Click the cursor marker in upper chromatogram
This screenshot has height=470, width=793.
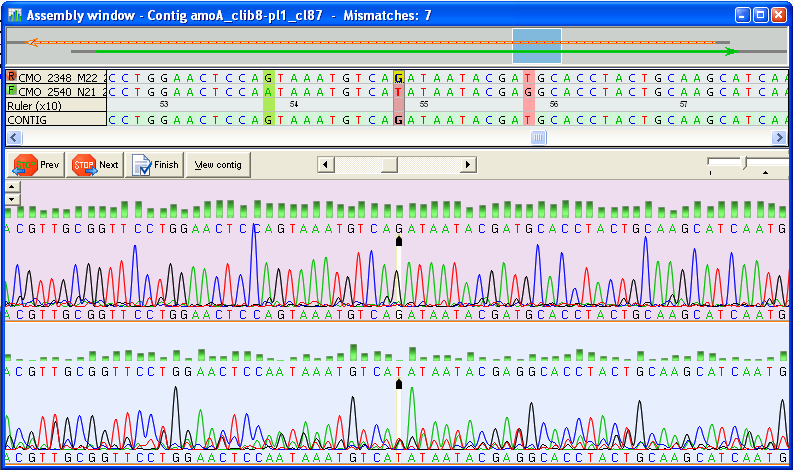[399, 241]
